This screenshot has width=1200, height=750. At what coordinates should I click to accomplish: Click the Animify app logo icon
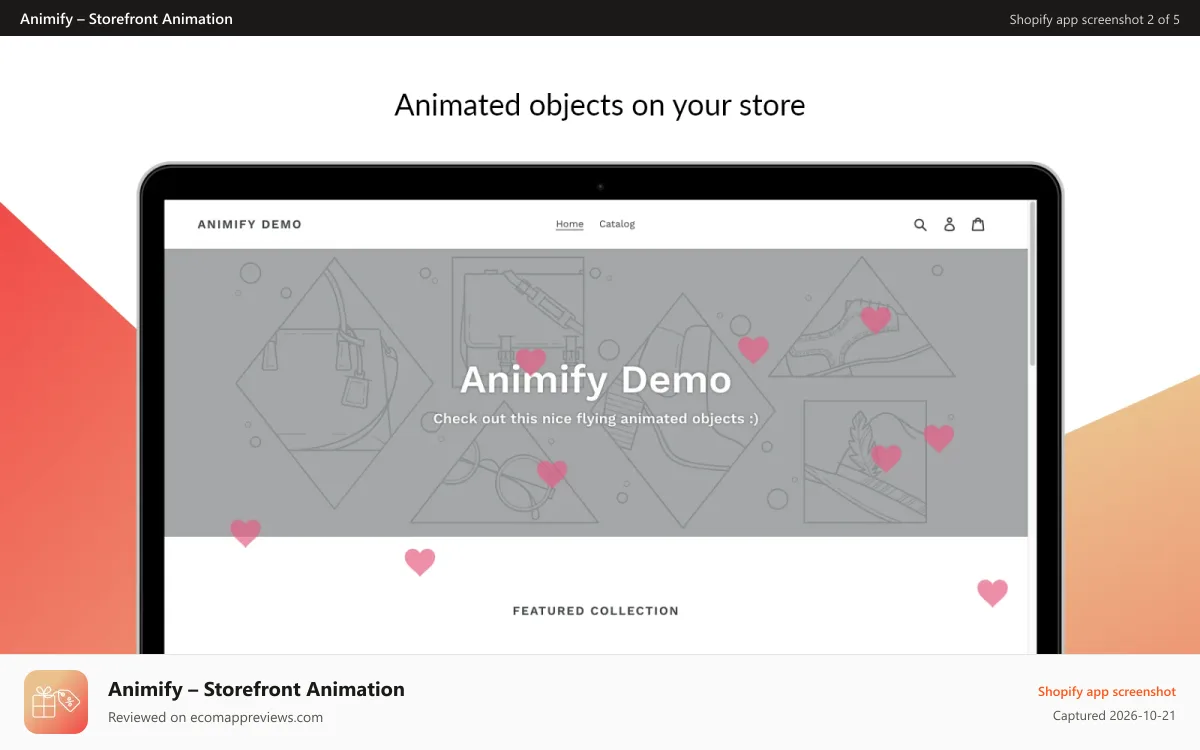click(56, 702)
